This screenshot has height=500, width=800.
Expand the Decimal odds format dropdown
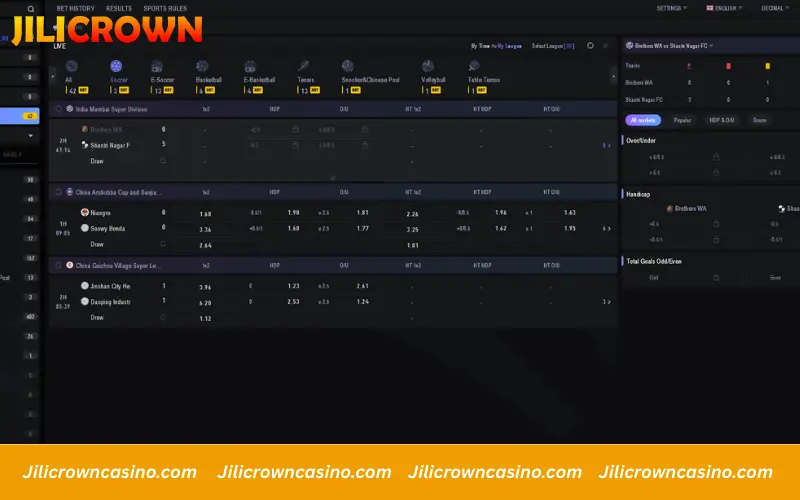774,8
